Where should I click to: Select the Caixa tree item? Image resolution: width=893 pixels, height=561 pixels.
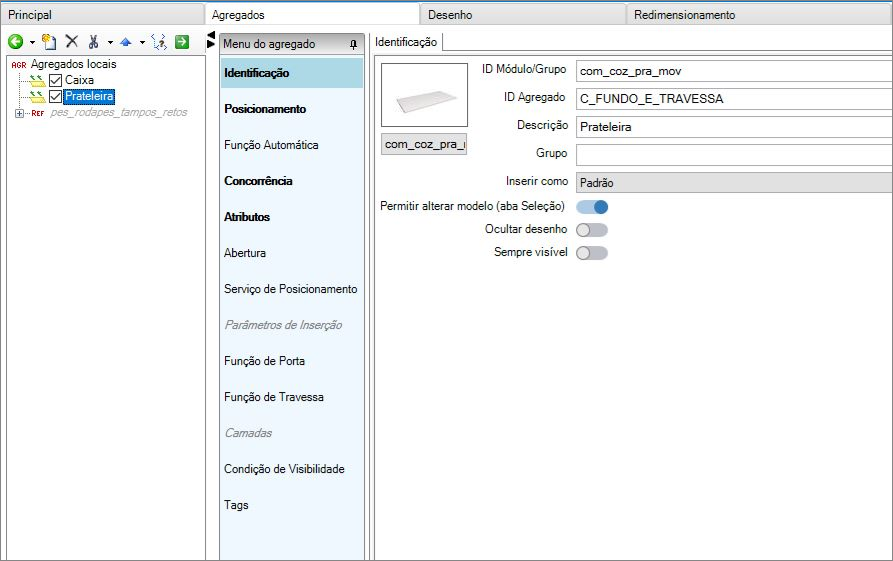click(79, 80)
